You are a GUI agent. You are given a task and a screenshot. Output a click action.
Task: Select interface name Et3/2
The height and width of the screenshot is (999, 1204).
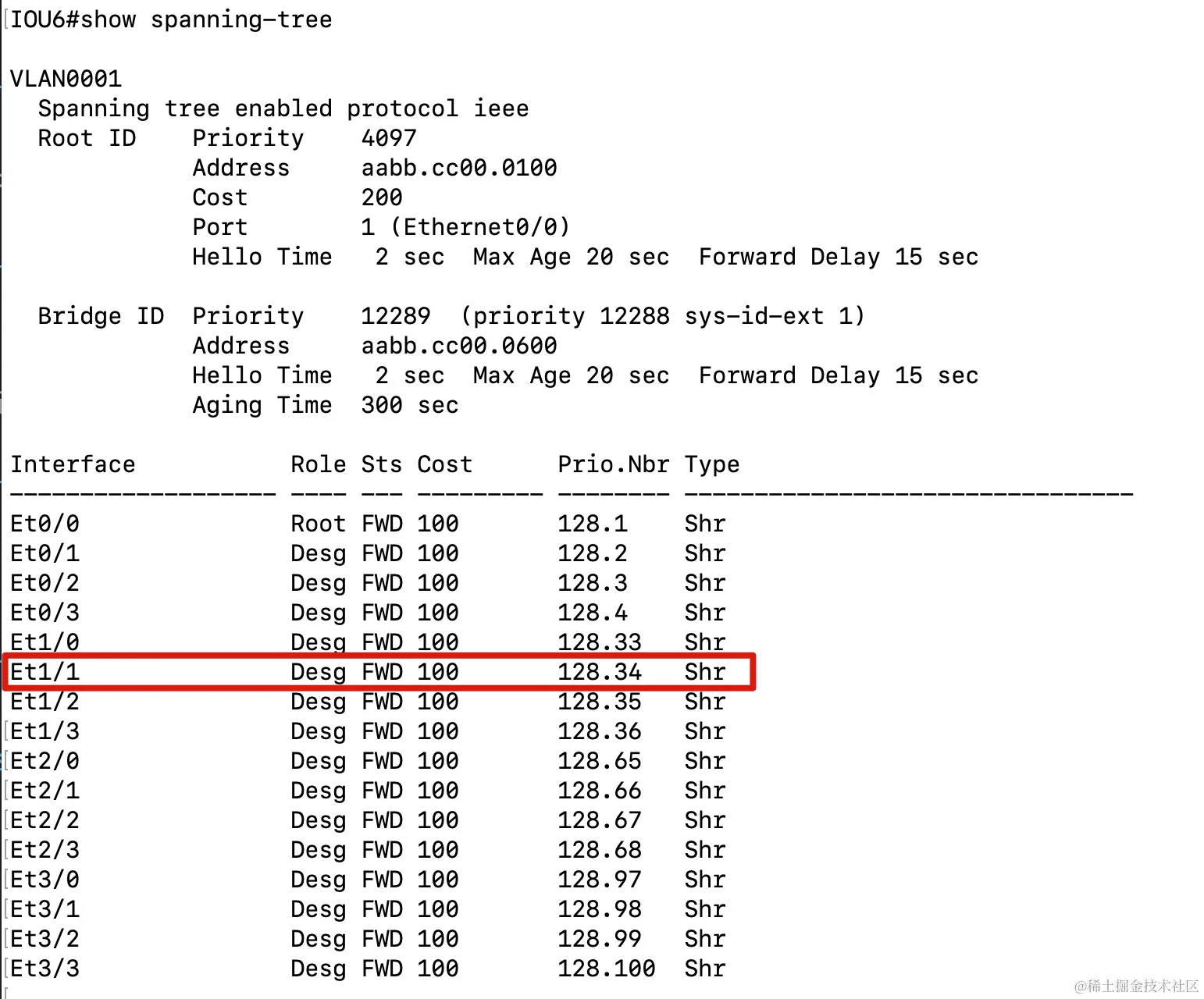click(45, 939)
